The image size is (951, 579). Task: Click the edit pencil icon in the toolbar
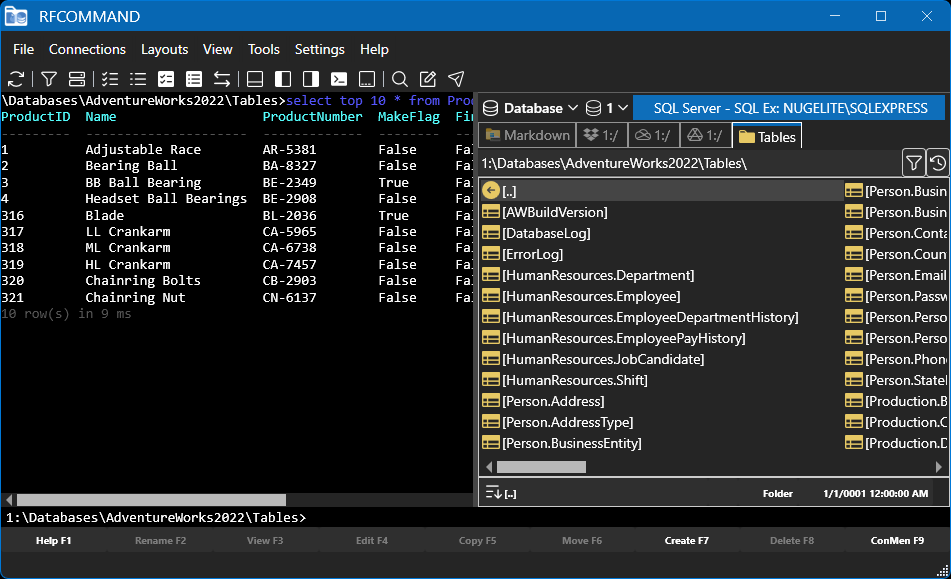(x=428, y=79)
